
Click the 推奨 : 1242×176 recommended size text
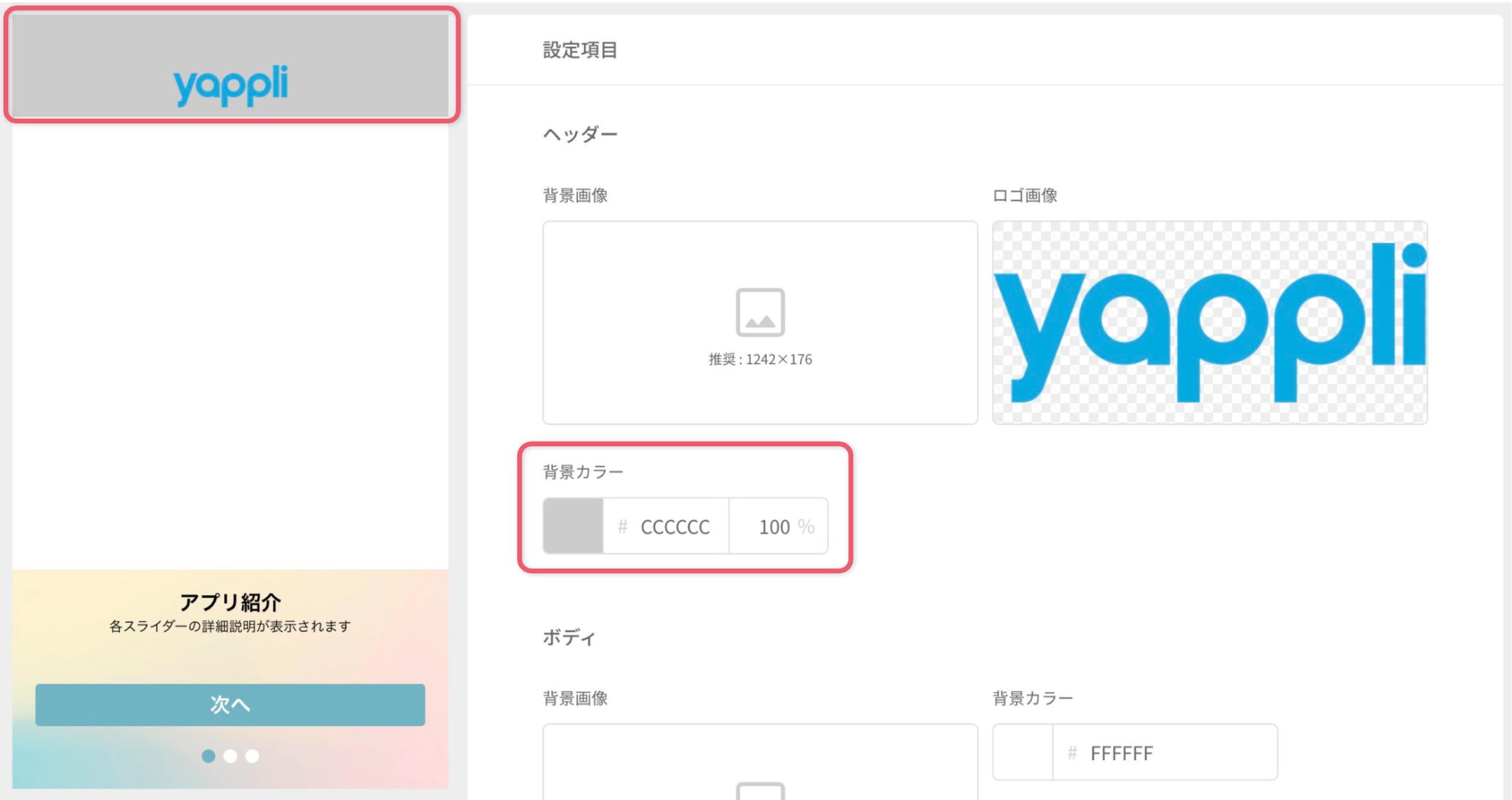point(760,359)
